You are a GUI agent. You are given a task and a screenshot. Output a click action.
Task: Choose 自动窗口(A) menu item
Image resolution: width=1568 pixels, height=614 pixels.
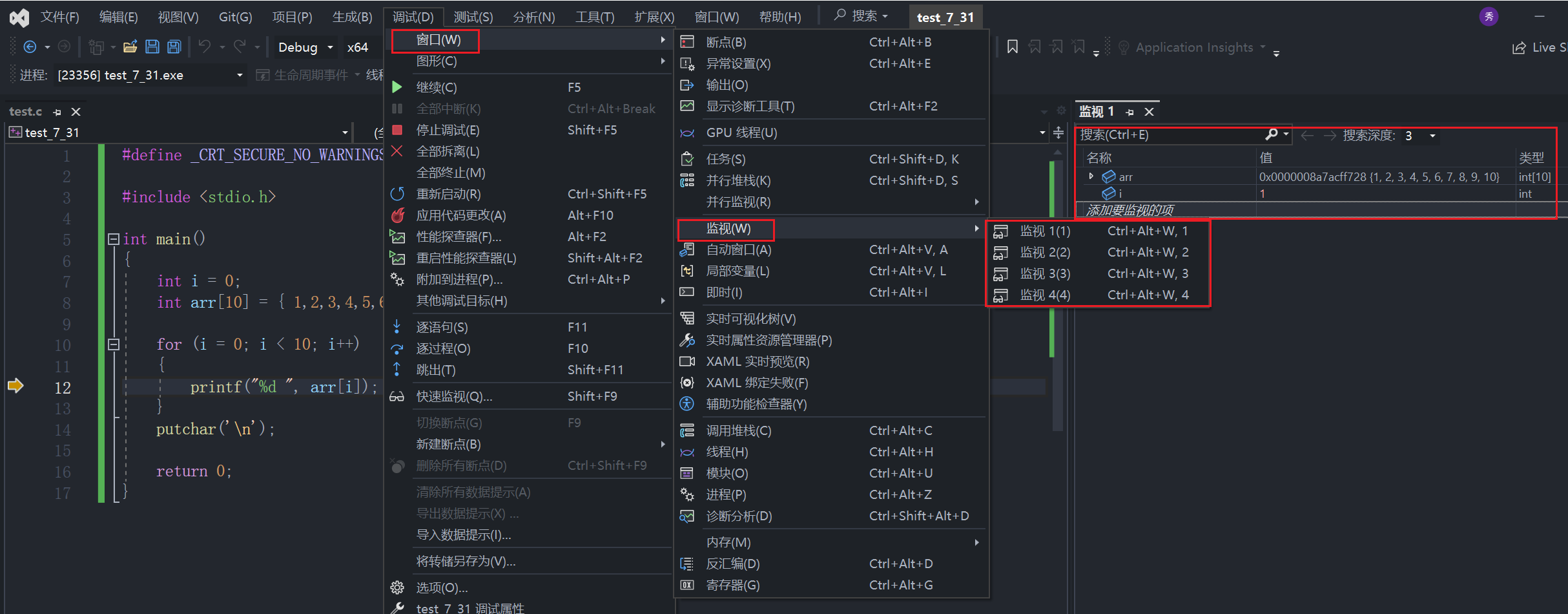(x=832, y=249)
